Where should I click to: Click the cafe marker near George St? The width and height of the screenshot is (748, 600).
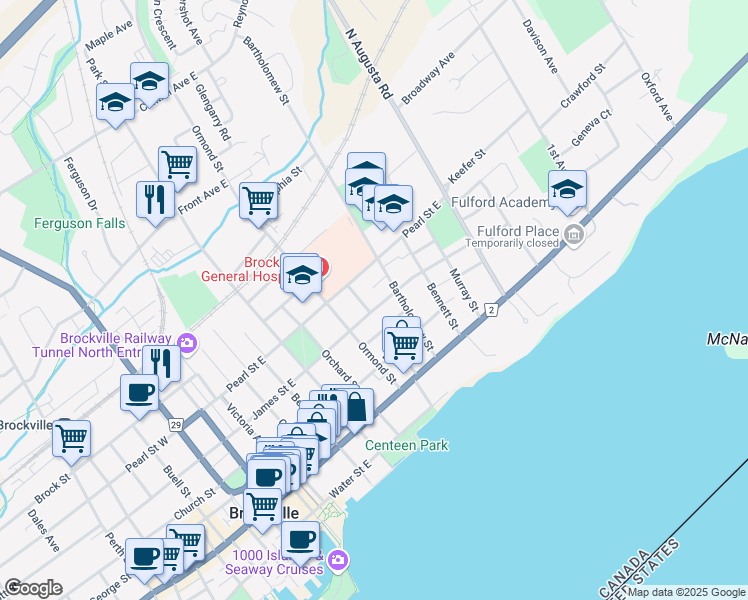point(145,559)
